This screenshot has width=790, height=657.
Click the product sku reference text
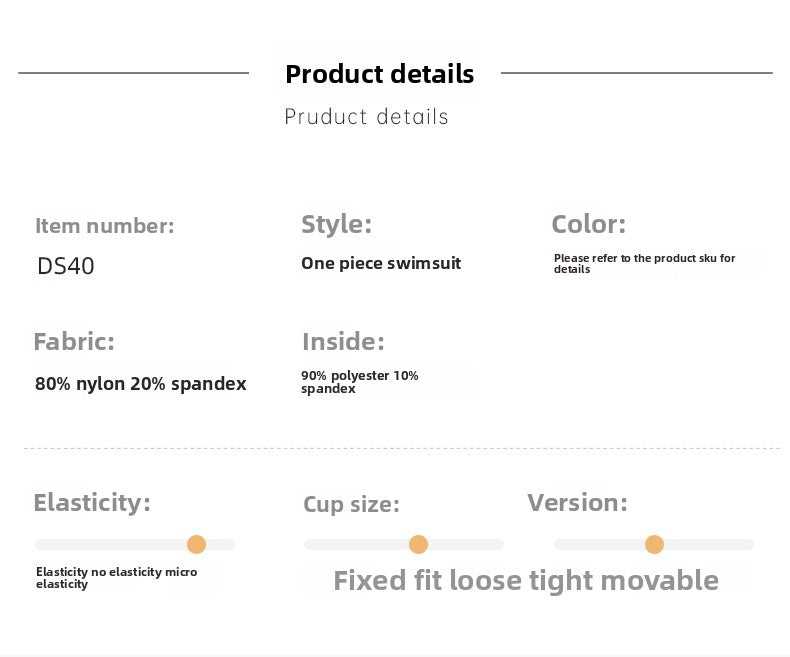click(644, 264)
